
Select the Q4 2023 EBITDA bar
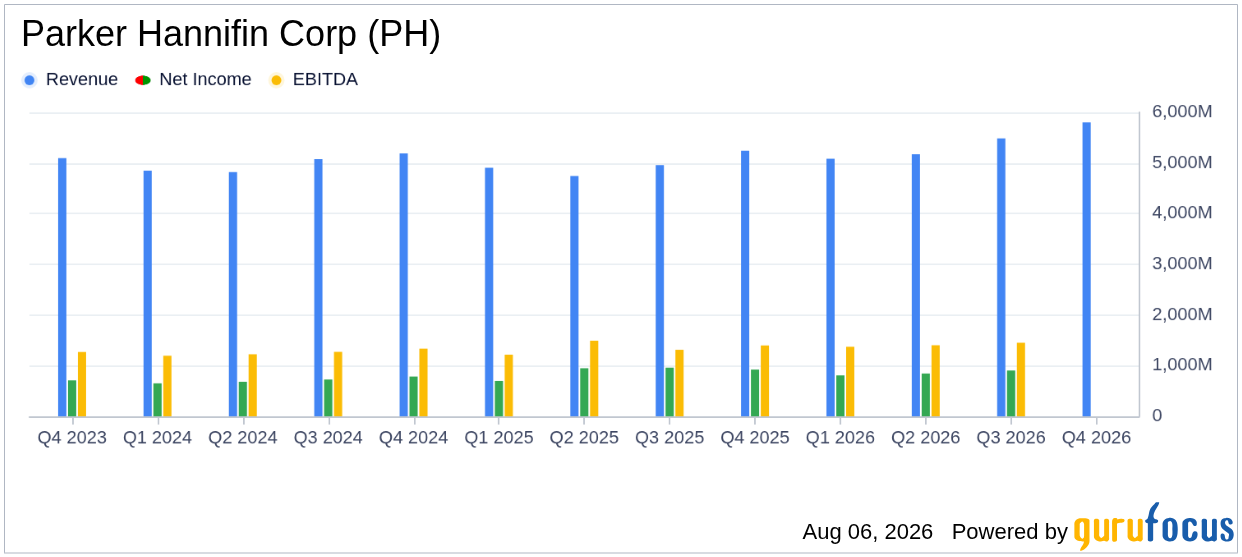click(82, 384)
